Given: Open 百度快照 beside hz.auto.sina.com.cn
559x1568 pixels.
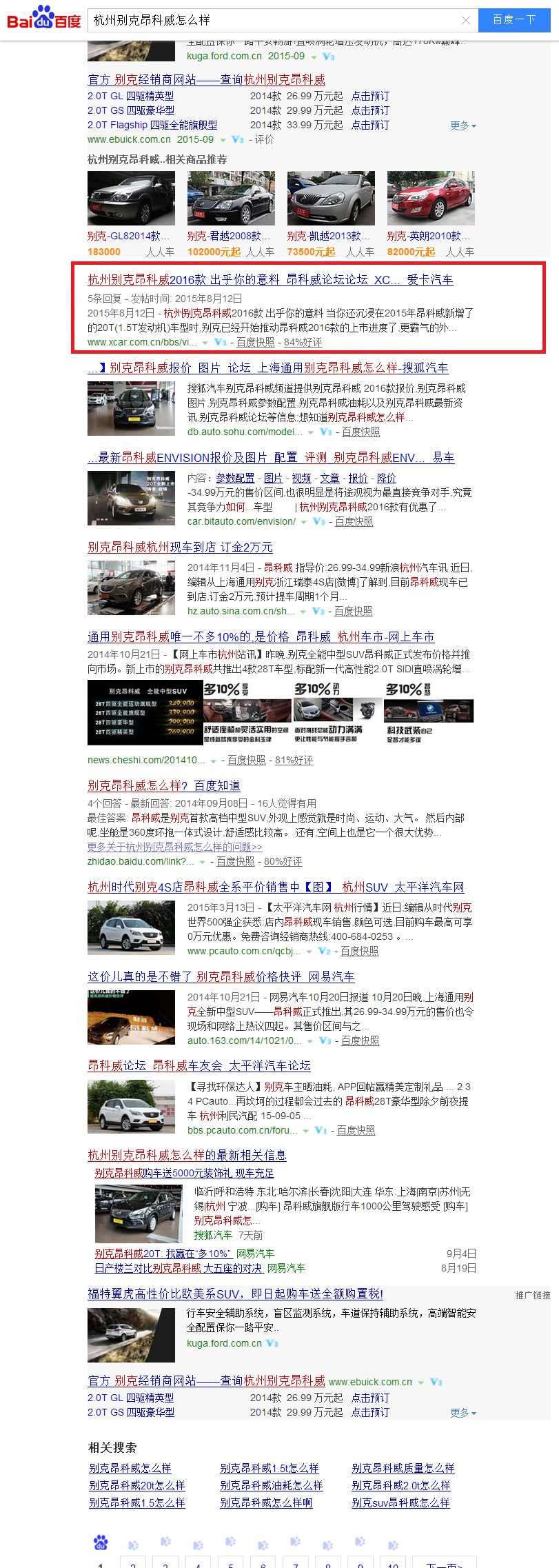Looking at the screenshot, I should tap(354, 611).
